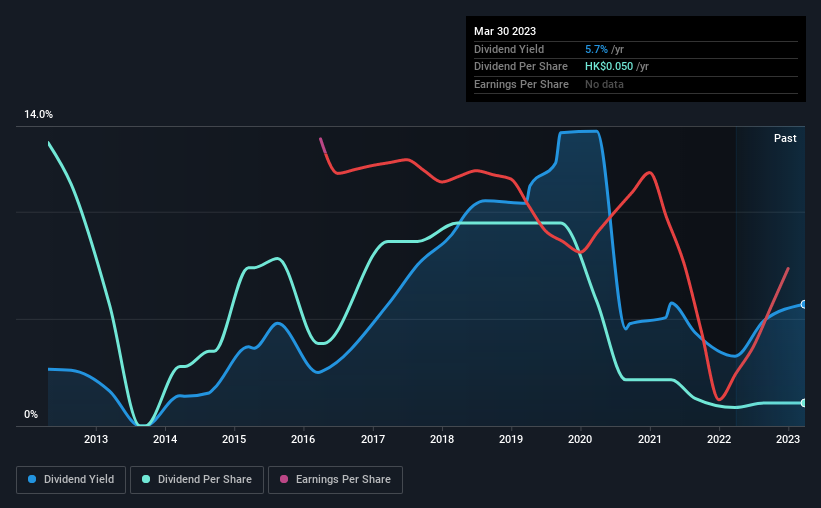Click the 2019 x-axis label

511,439
